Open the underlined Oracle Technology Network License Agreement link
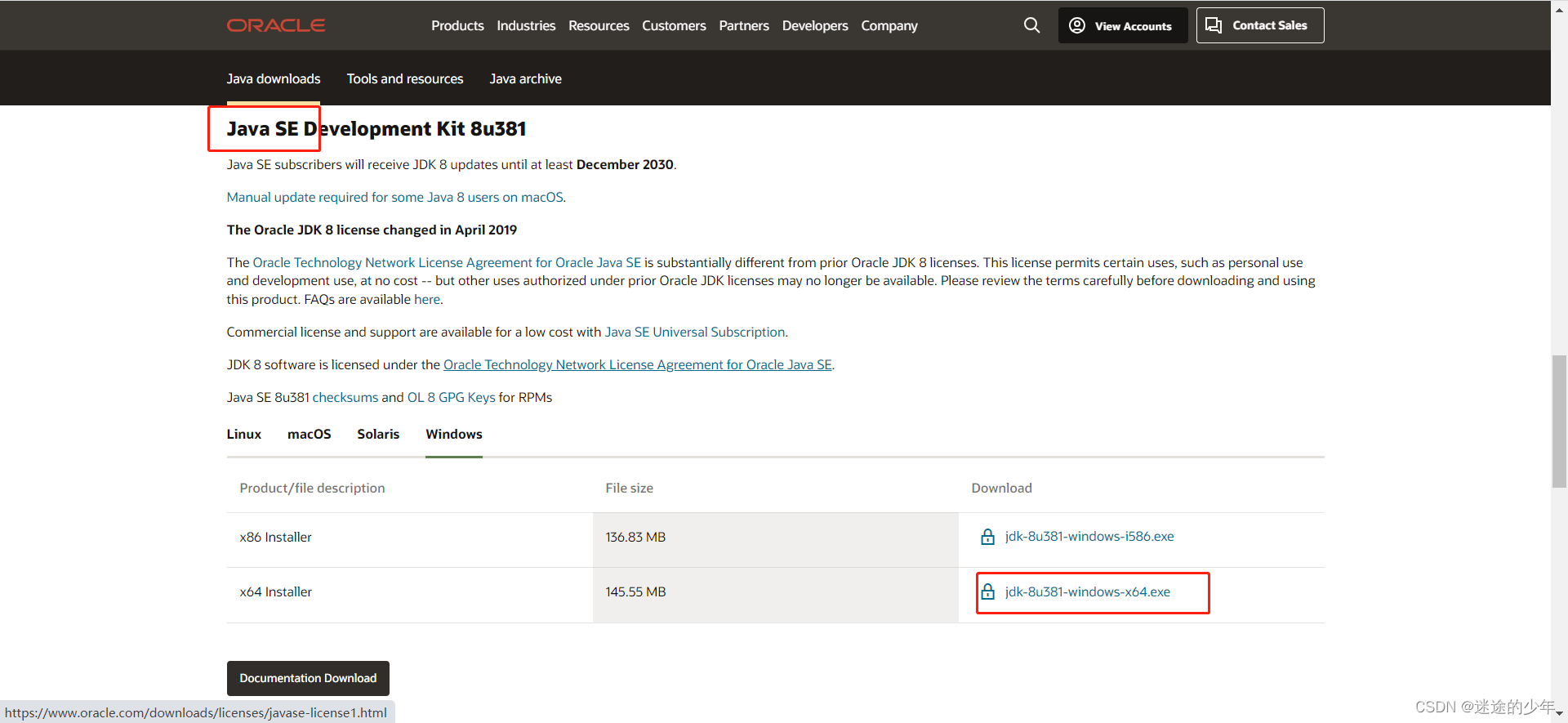Image resolution: width=1568 pixels, height=723 pixels. pos(638,364)
